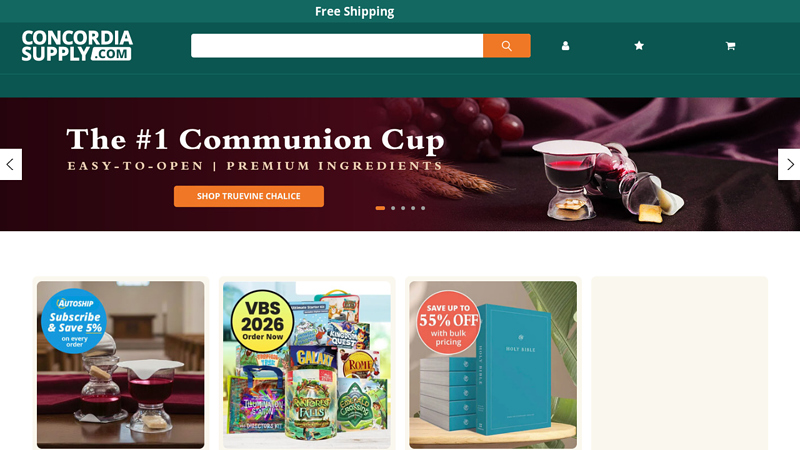Open the shopping cart icon
This screenshot has width=800, height=450.
[x=730, y=46]
